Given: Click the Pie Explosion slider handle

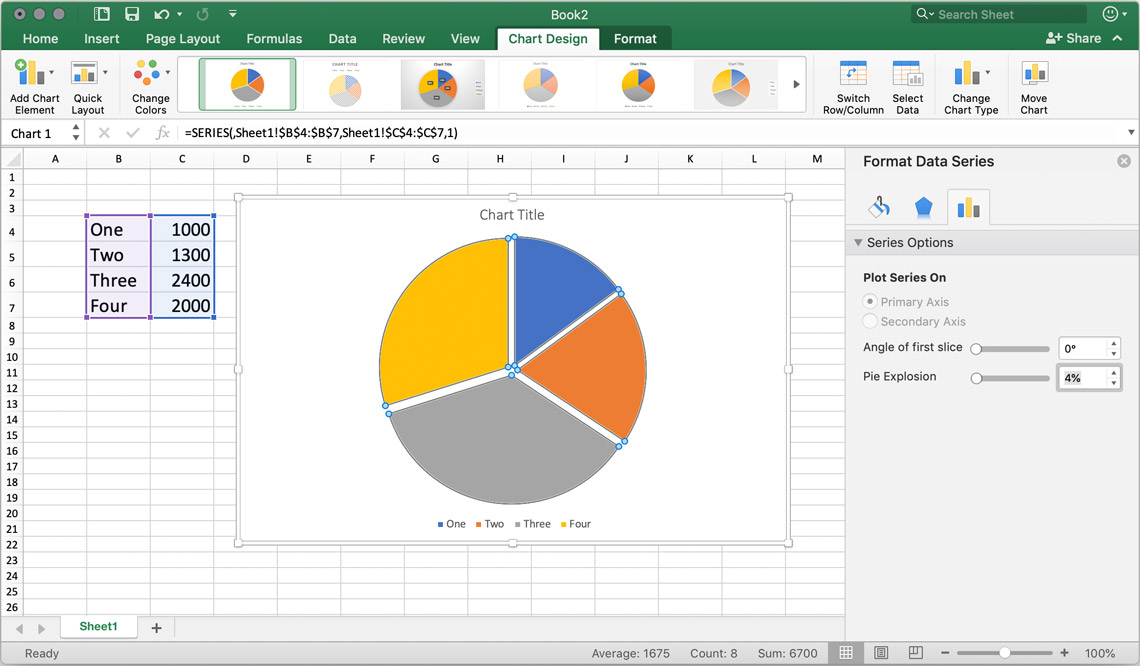Looking at the screenshot, I should (976, 378).
